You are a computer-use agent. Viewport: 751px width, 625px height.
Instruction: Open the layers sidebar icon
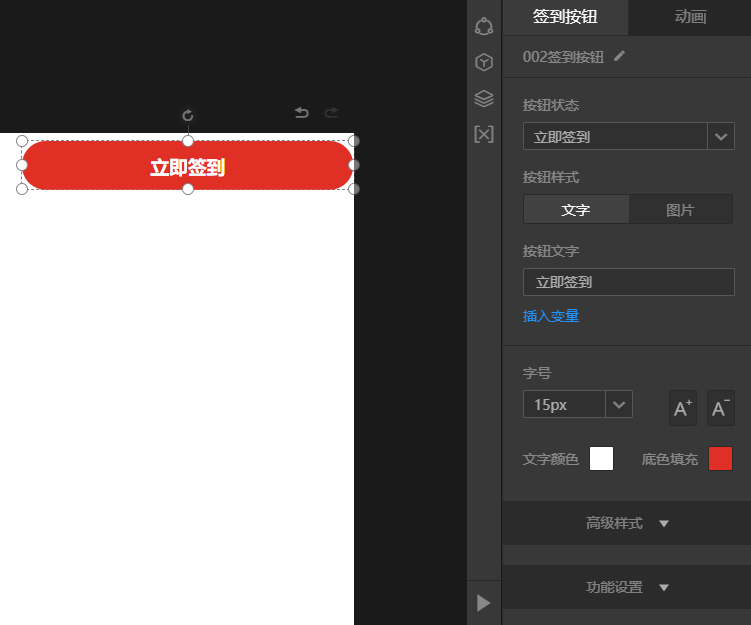[484, 98]
